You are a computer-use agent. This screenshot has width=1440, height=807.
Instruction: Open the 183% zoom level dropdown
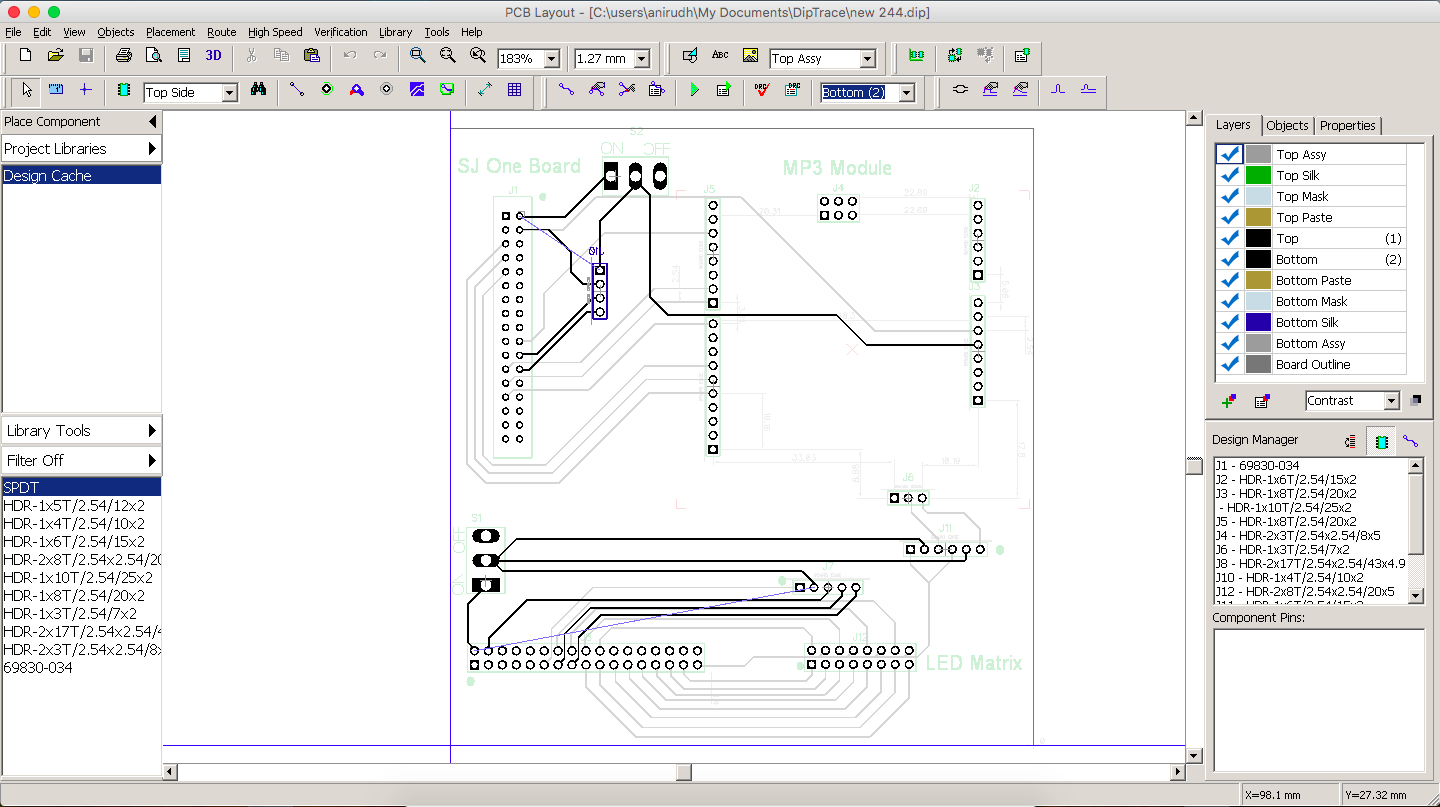pos(551,59)
